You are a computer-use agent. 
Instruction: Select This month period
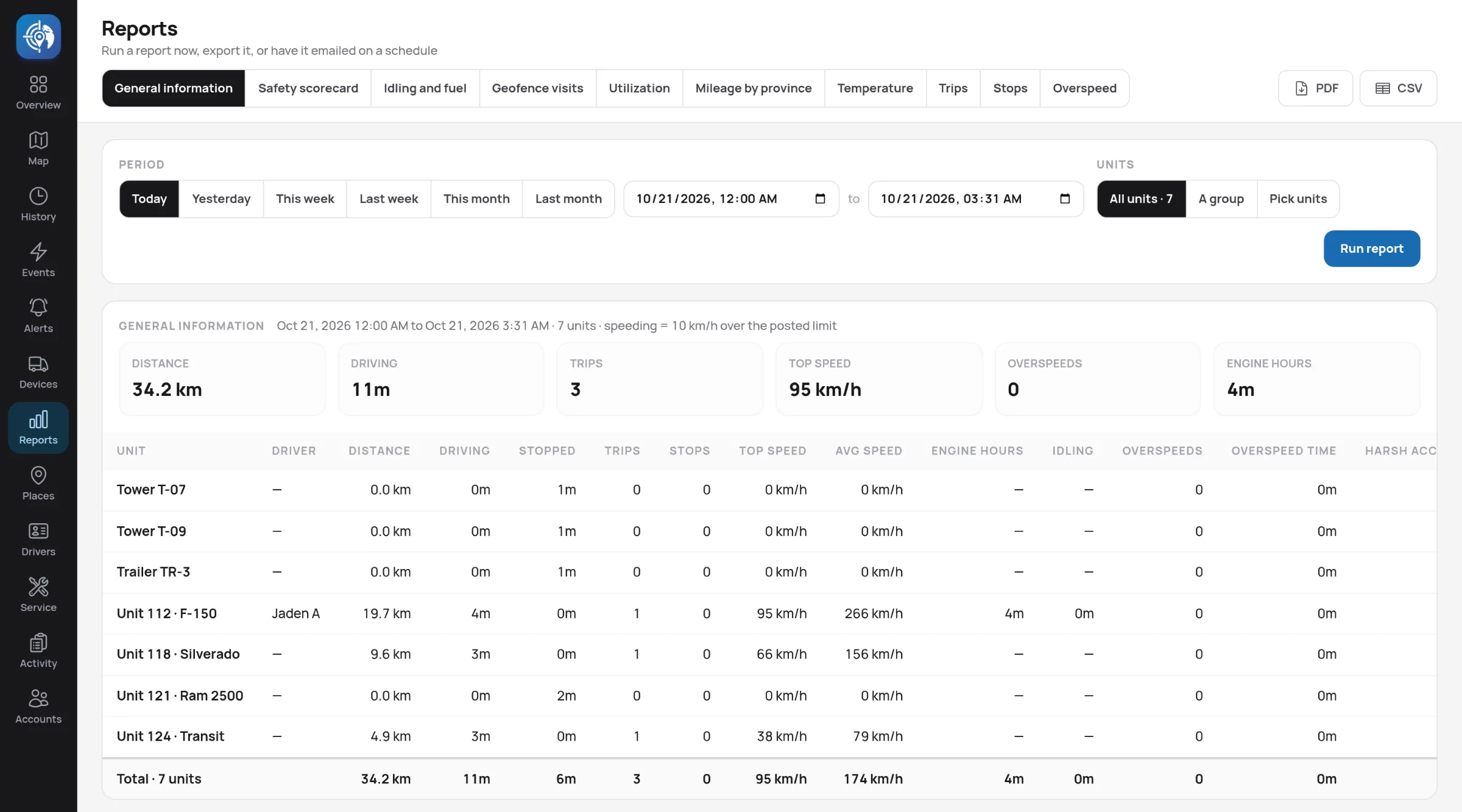click(x=476, y=199)
